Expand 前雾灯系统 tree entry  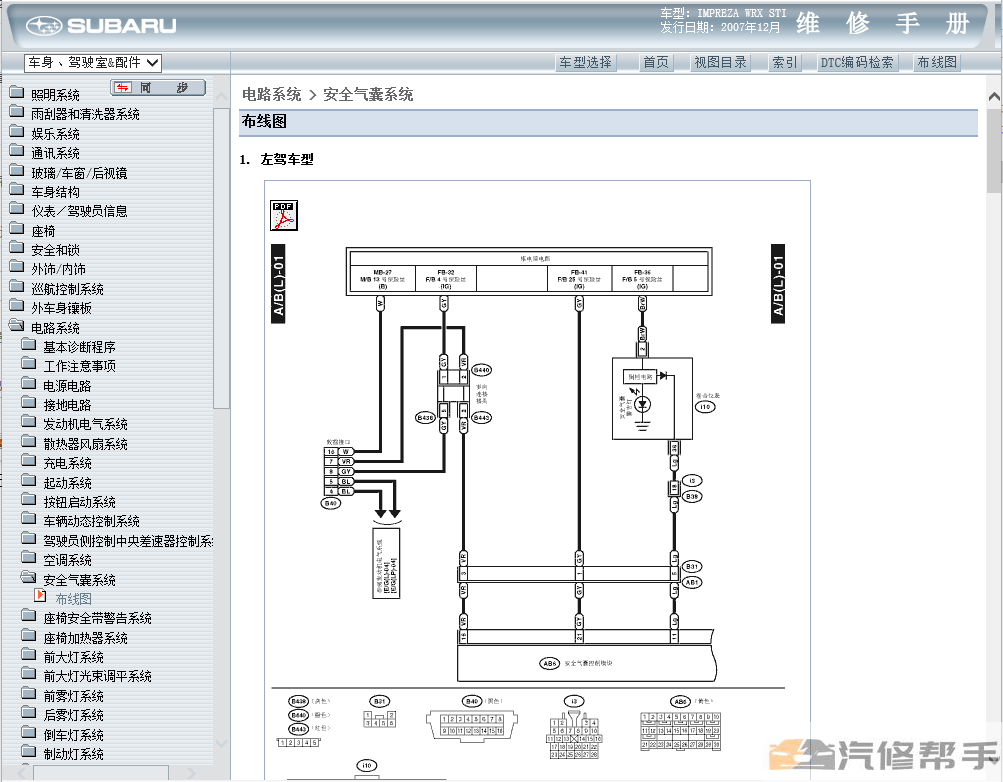point(73,696)
